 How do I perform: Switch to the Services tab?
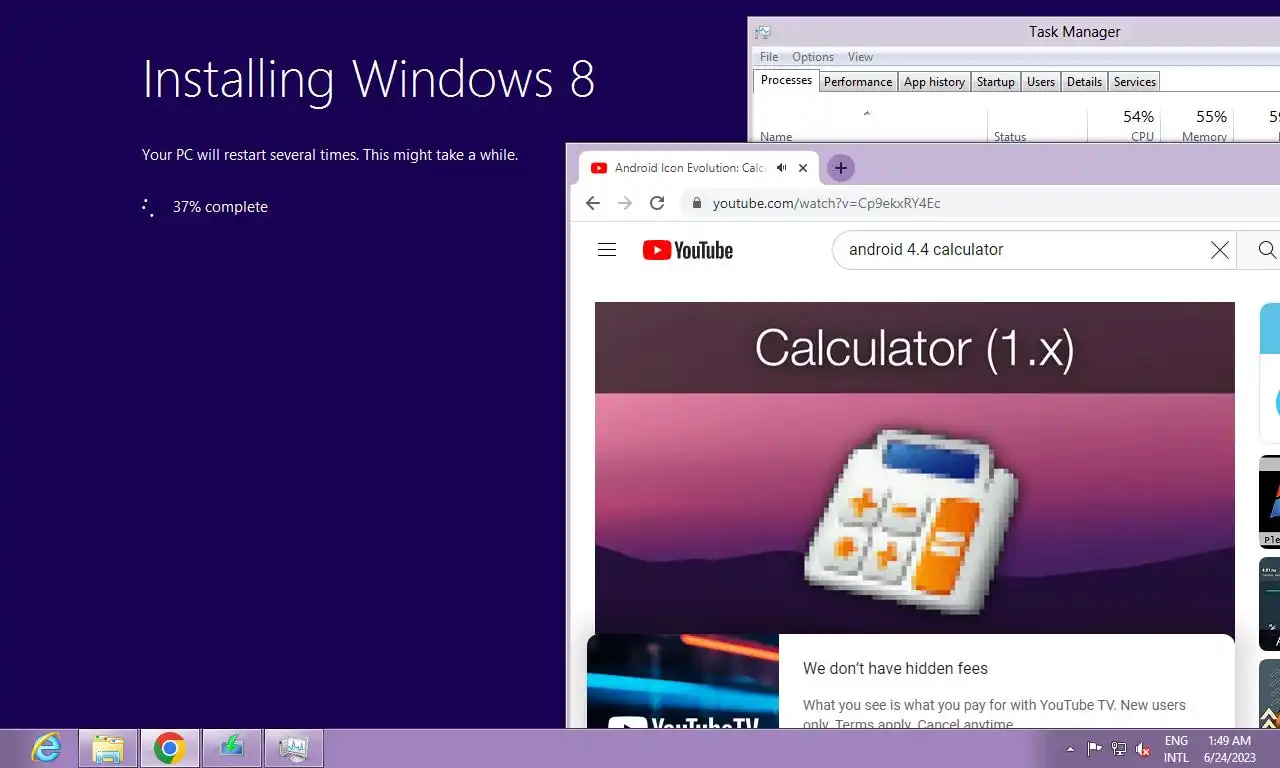pos(1135,82)
